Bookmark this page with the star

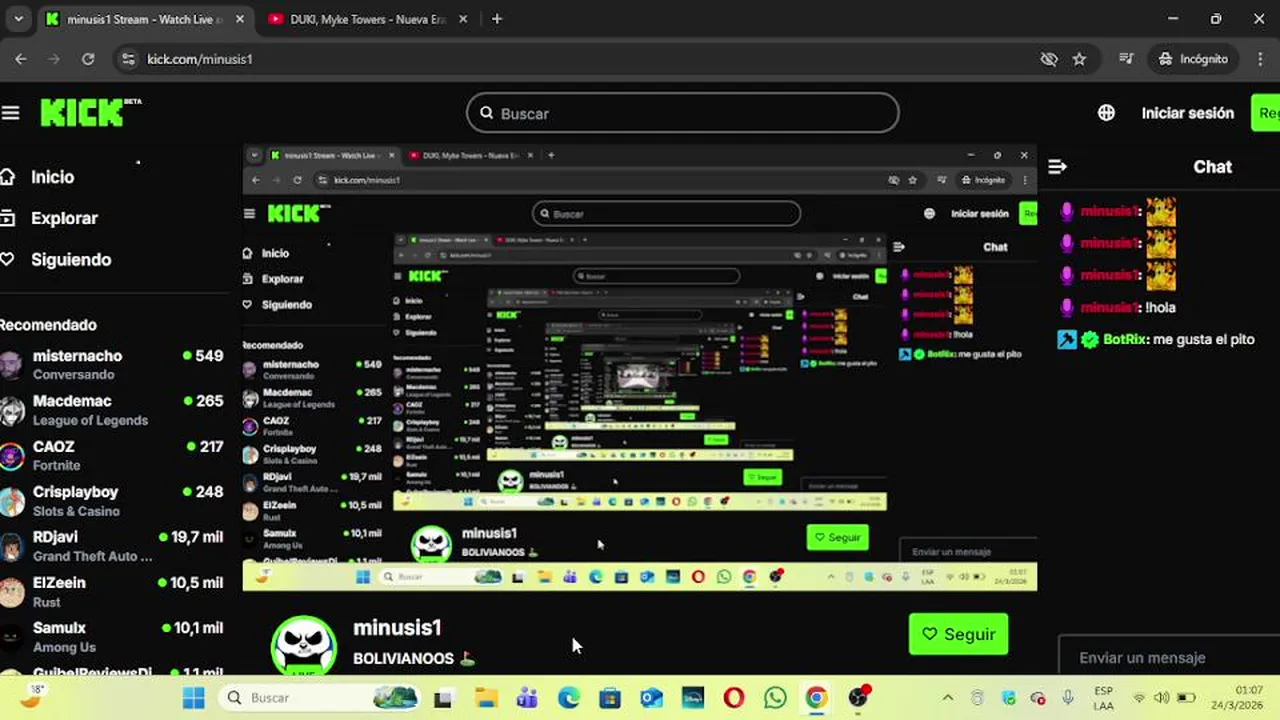(x=1079, y=59)
